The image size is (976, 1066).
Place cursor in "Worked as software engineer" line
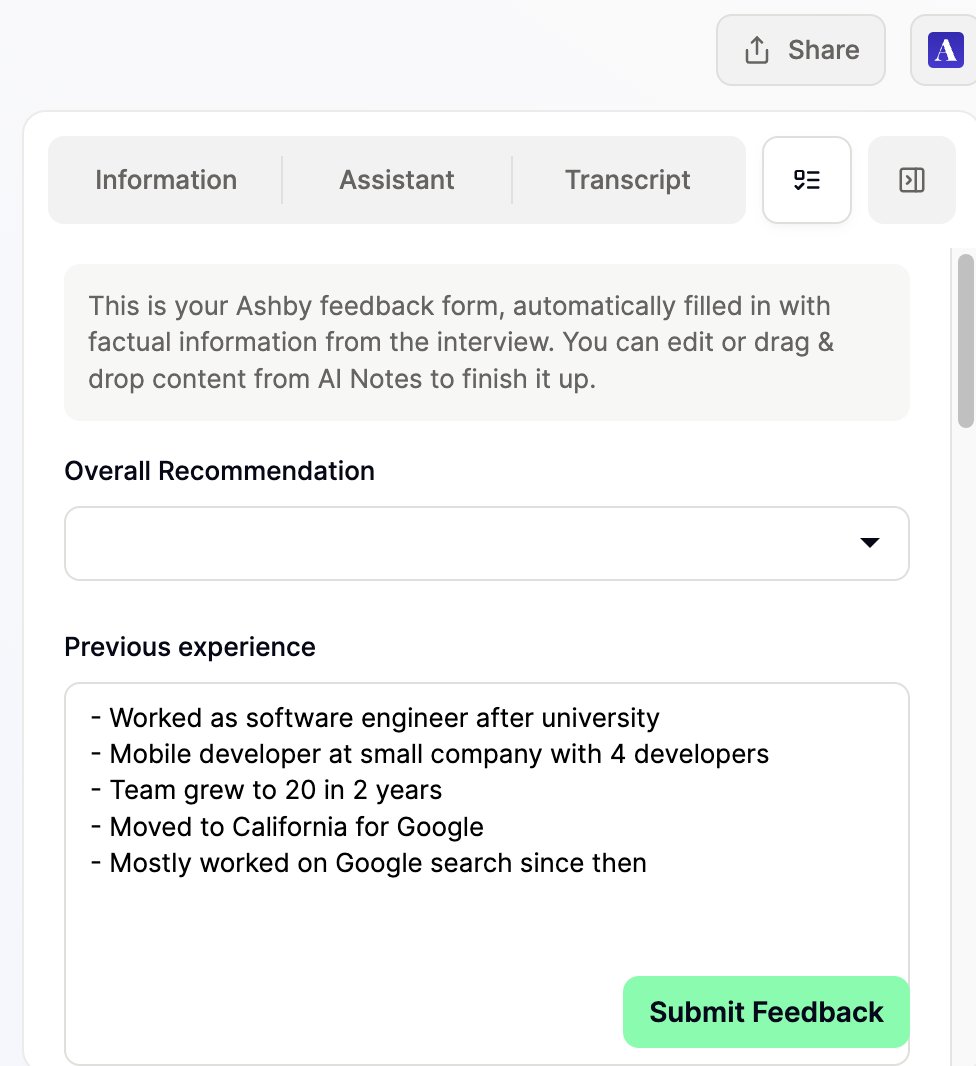pos(384,718)
